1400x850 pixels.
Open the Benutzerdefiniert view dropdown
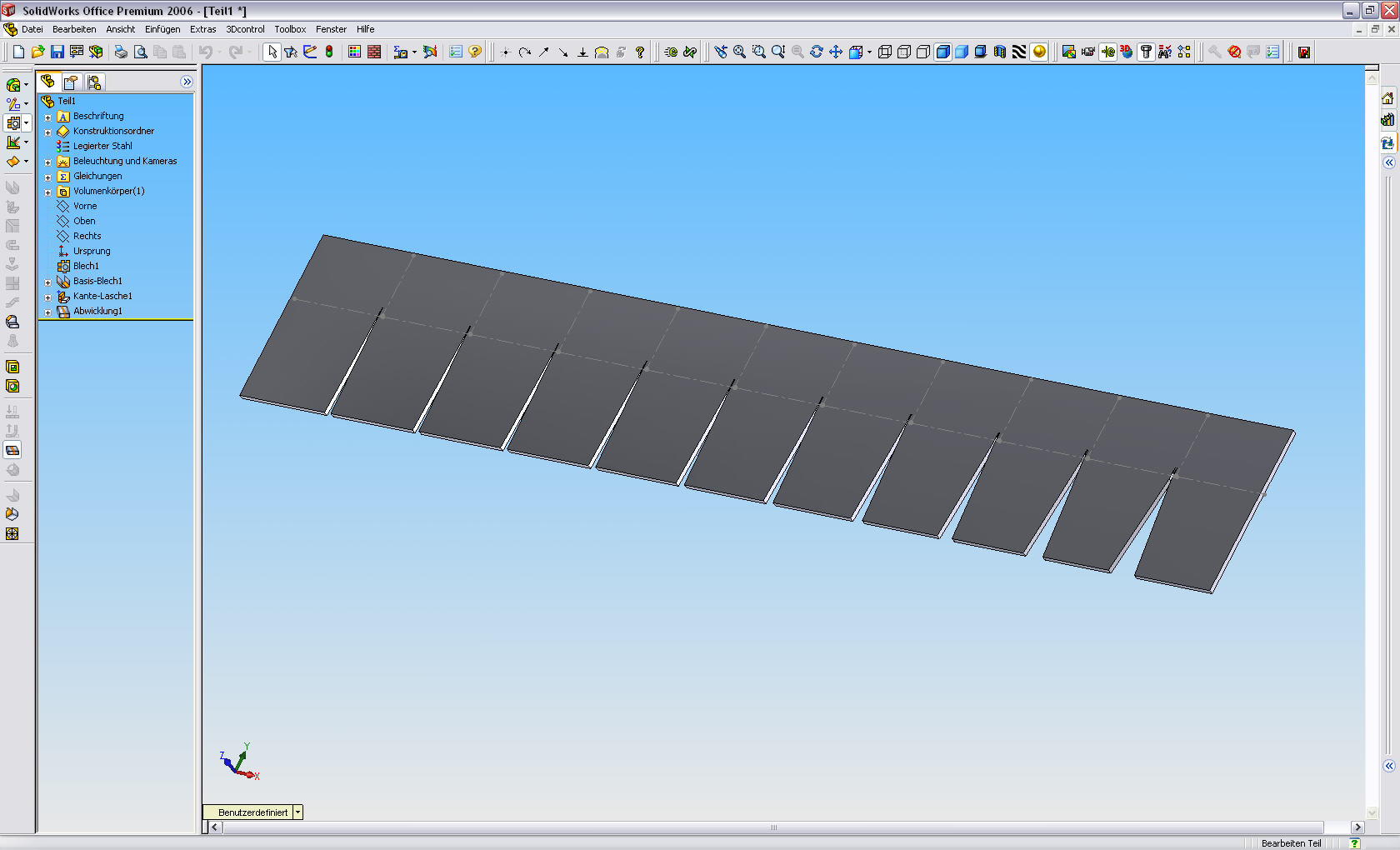pos(297,812)
